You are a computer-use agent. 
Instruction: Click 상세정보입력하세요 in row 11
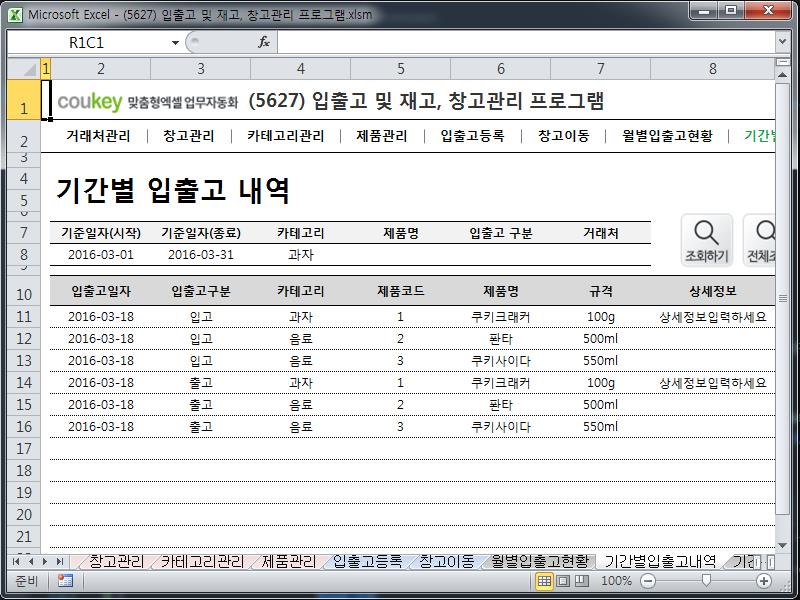pyautogui.click(x=713, y=317)
